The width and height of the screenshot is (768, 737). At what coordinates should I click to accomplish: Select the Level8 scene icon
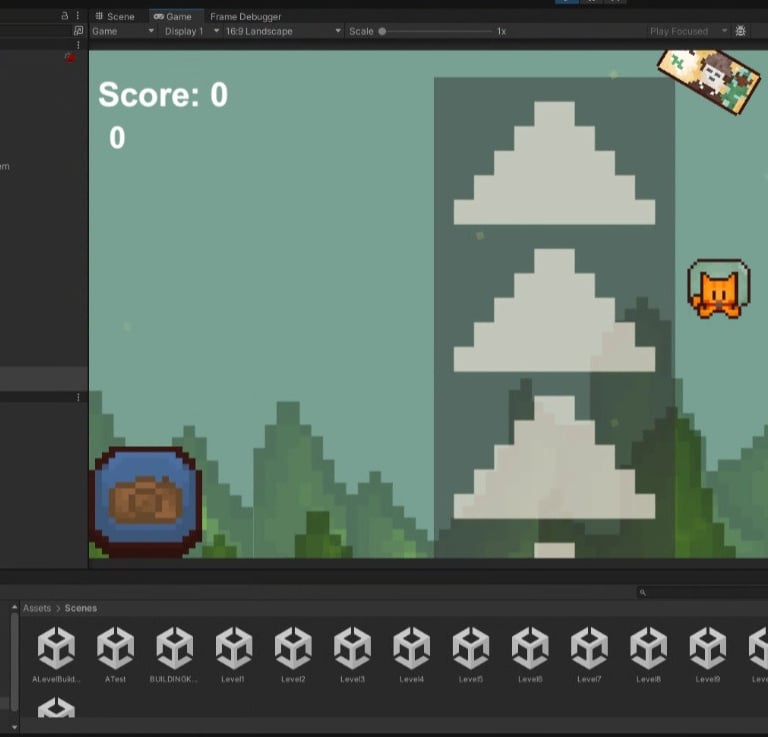click(x=649, y=647)
